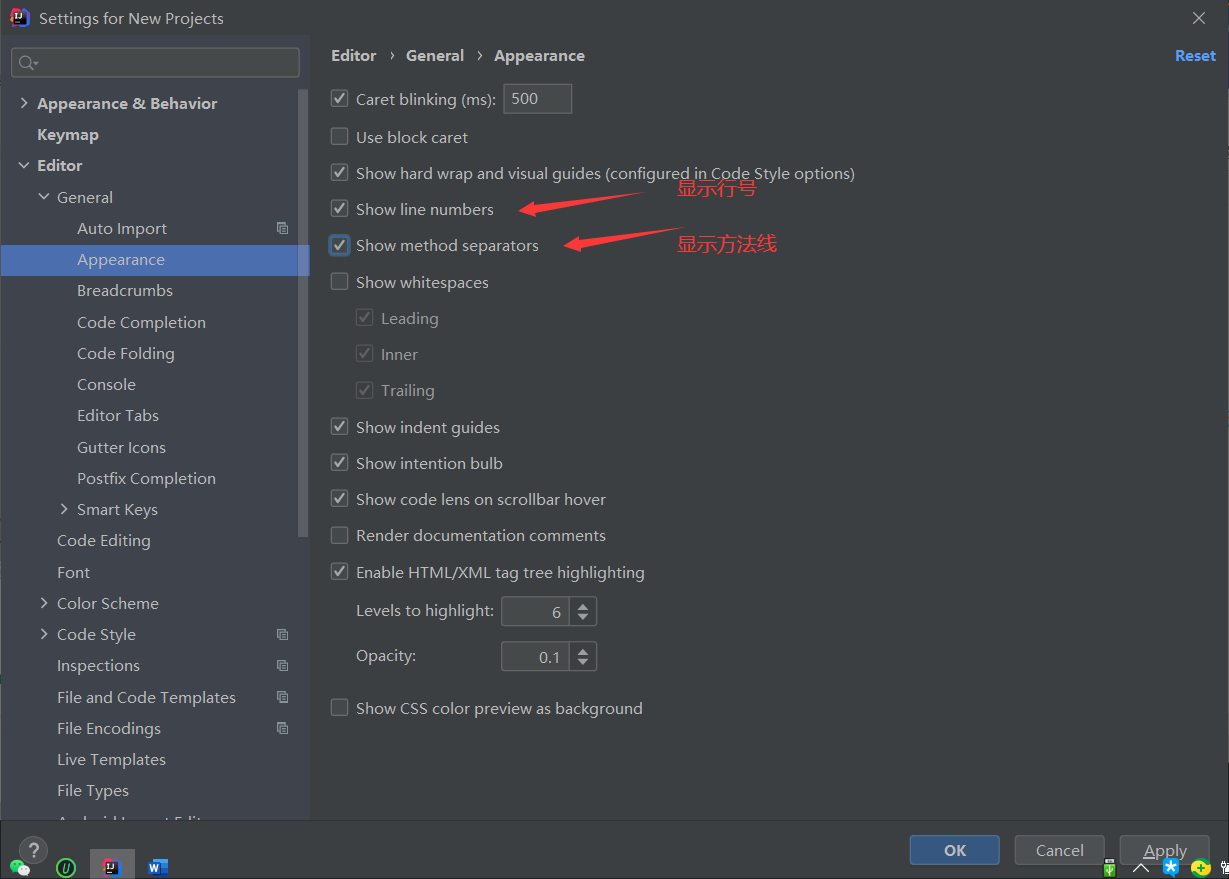Open Microsoft Word from the taskbar
Viewport: 1229px width, 879px height.
(x=157, y=867)
